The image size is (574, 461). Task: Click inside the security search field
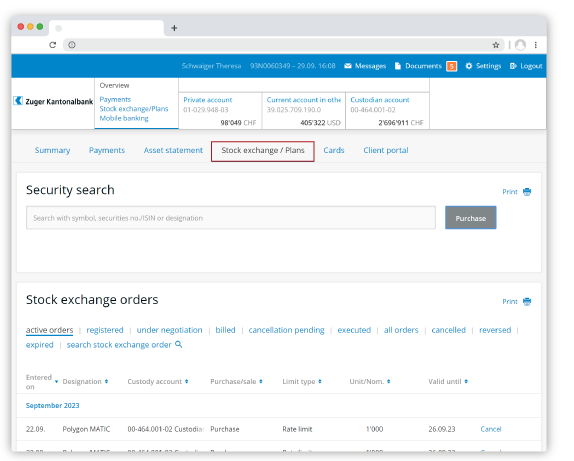231,218
